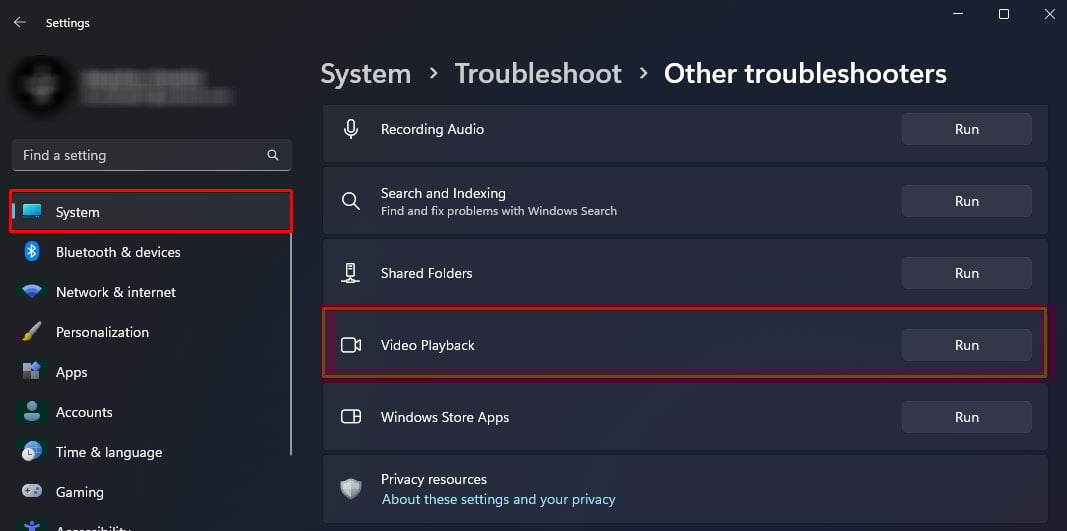Run the Windows Store Apps troubleshooter
Screen dimensions: 1067x531
(x=966, y=417)
